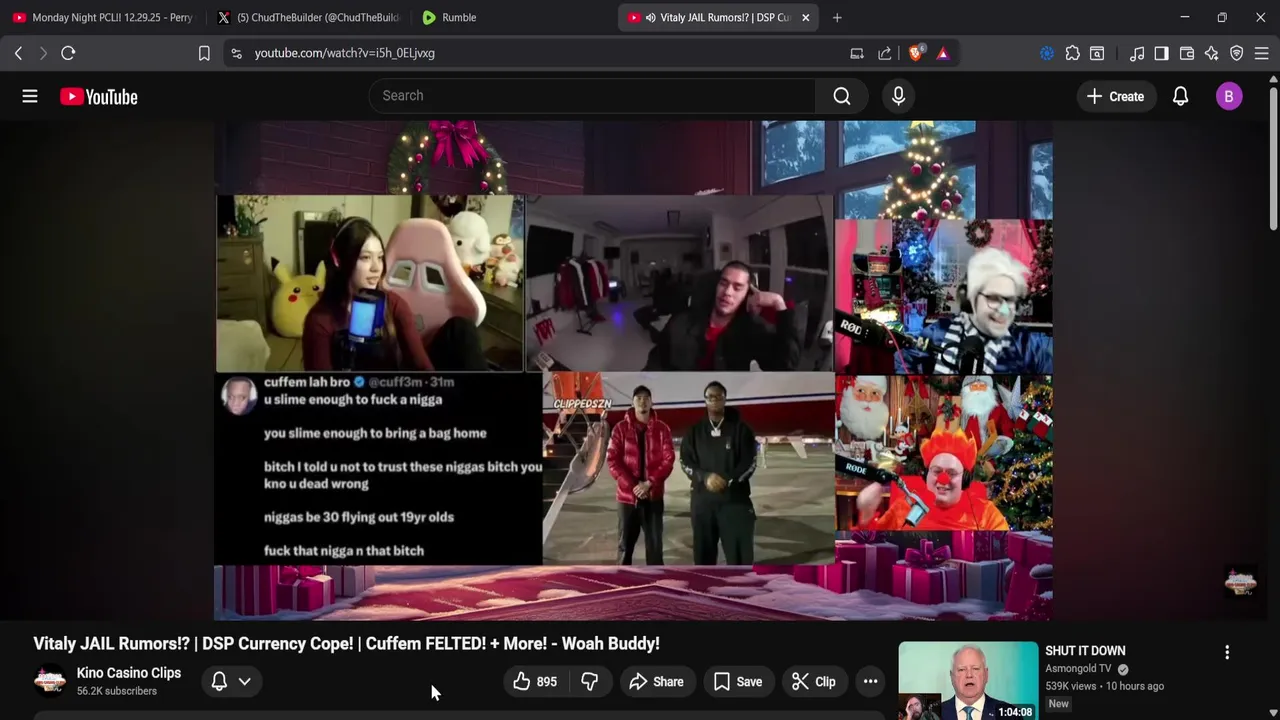Open SHUT IT DOWN recommended video thumbnail

pyautogui.click(x=968, y=681)
